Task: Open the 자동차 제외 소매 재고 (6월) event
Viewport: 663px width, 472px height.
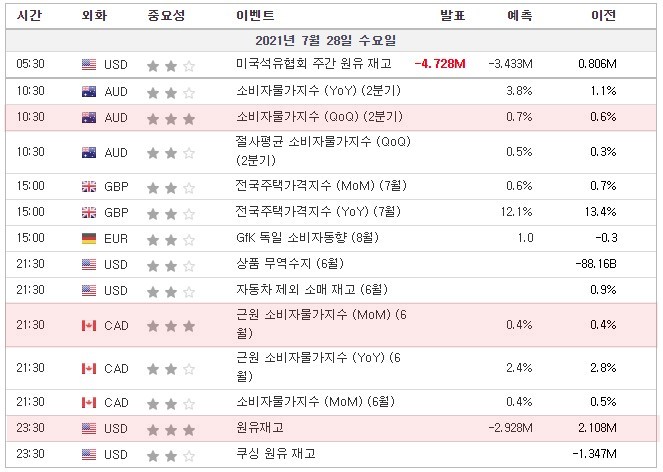Action: pyautogui.click(x=297, y=290)
